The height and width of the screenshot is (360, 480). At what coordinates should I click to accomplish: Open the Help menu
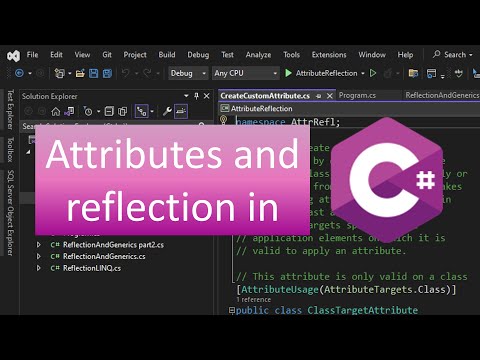[405, 55]
